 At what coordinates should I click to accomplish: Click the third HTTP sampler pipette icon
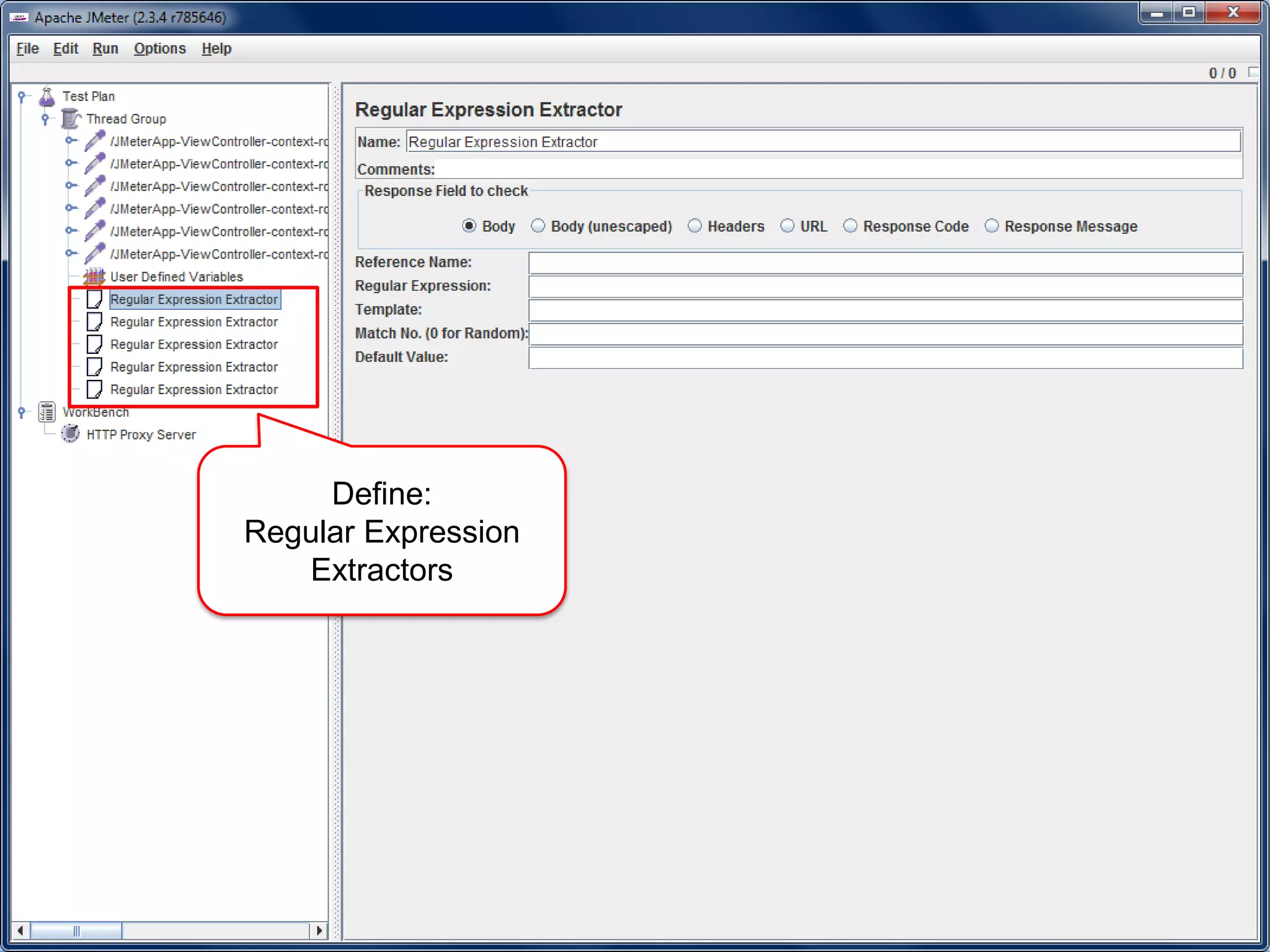pyautogui.click(x=95, y=187)
